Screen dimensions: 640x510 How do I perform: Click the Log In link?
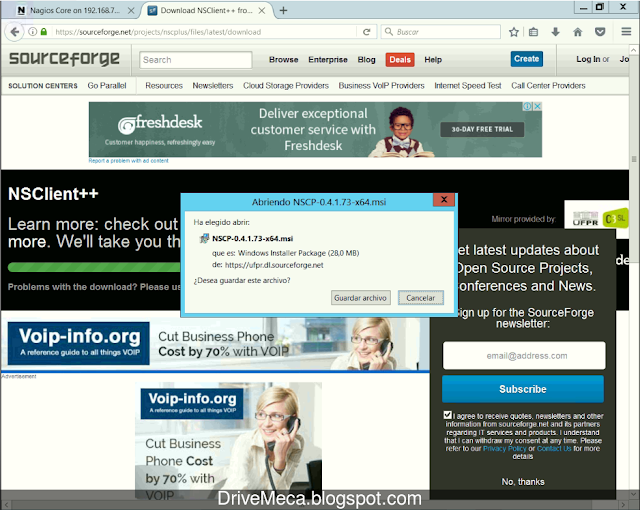pos(588,59)
